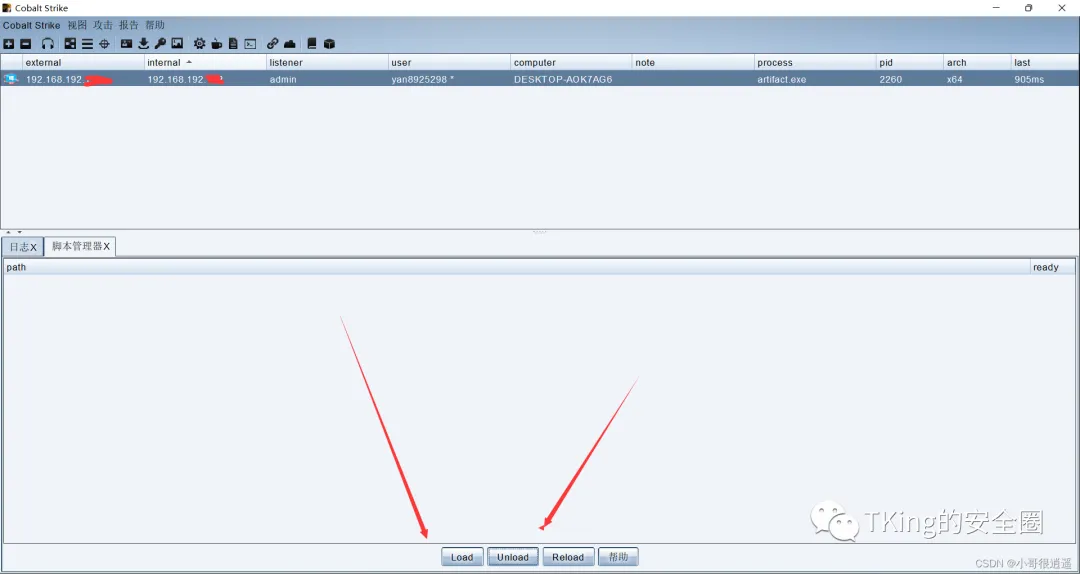The width and height of the screenshot is (1080, 574).
Task: Sort by the note column header
Action: point(693,62)
